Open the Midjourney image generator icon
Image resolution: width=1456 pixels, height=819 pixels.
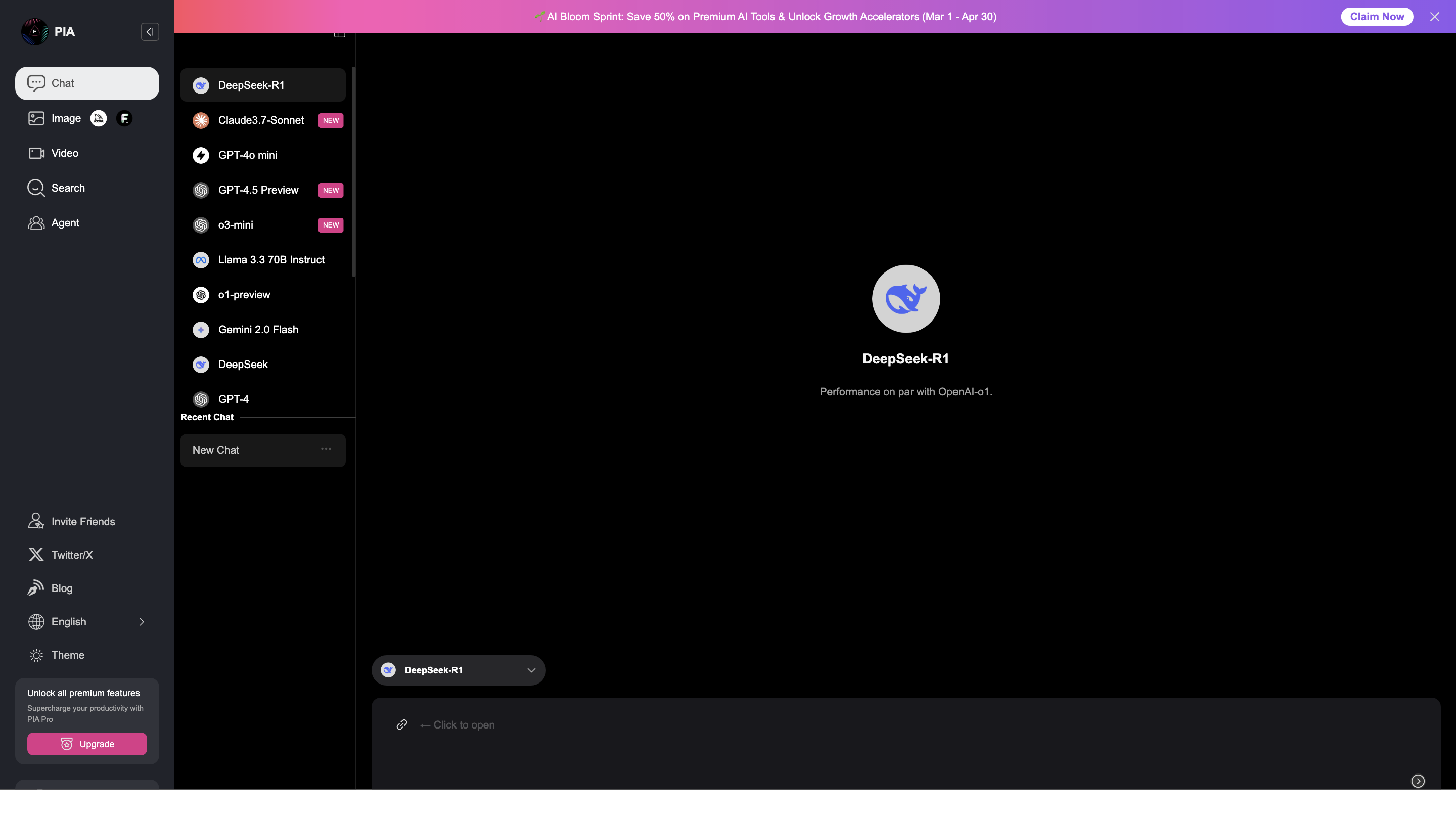[x=99, y=118]
